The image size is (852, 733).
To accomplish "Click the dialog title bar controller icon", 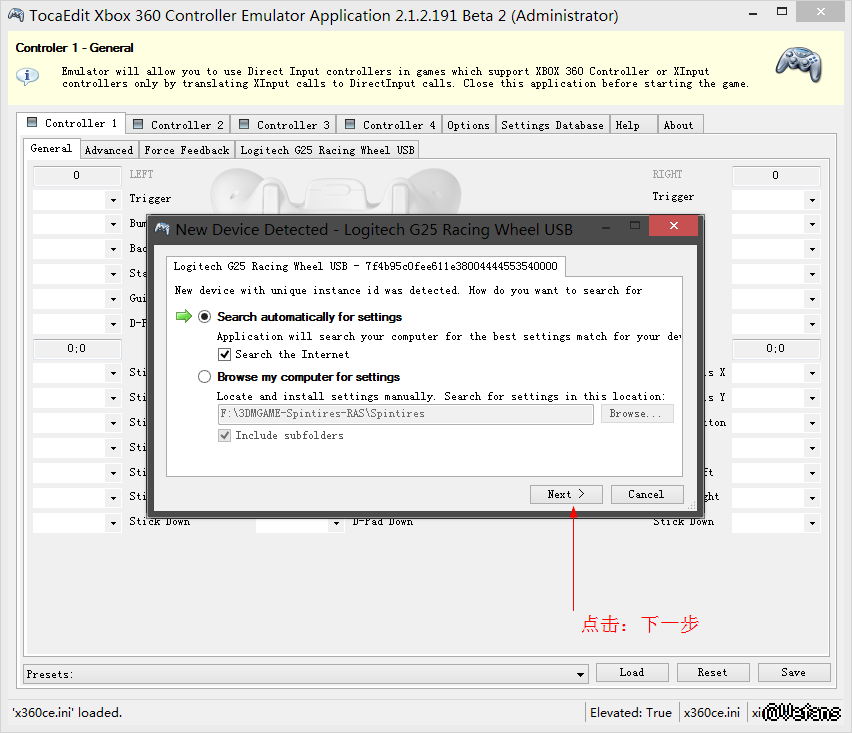I will coord(162,229).
